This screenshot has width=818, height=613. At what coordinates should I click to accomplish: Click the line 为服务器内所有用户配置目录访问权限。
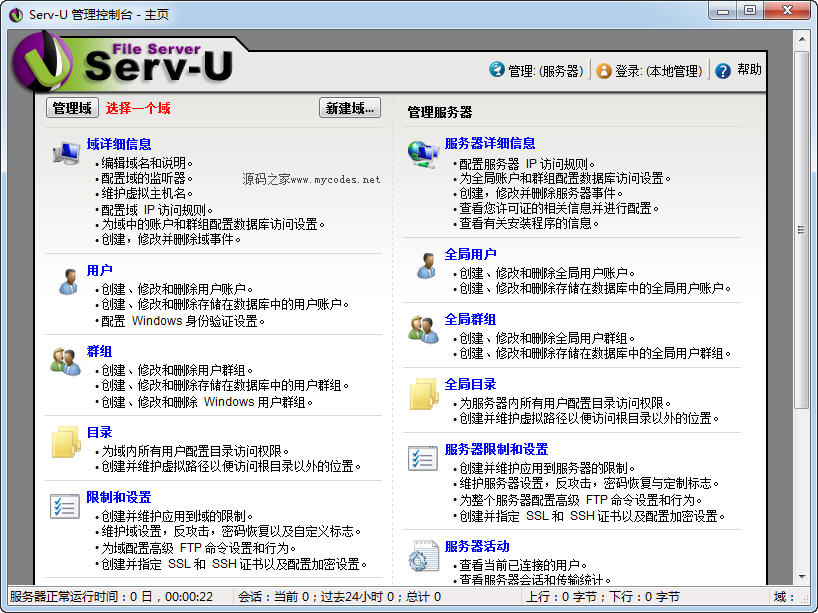[x=566, y=403]
